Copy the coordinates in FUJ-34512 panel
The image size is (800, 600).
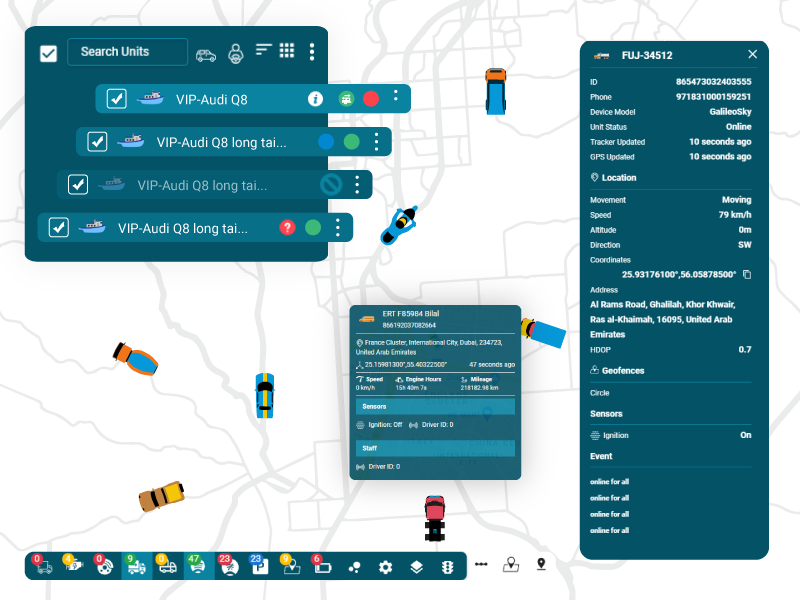pyautogui.click(x=747, y=274)
